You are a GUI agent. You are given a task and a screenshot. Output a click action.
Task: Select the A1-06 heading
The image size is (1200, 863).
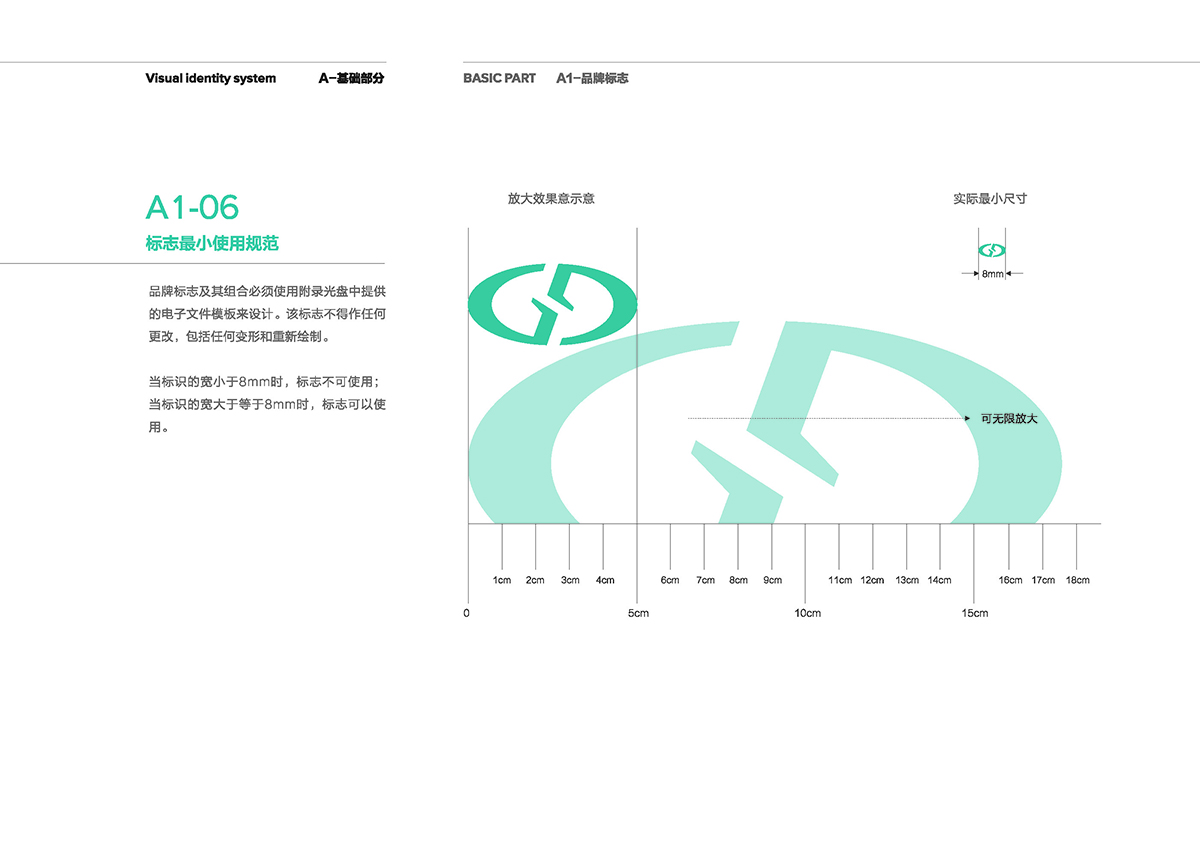(x=192, y=207)
